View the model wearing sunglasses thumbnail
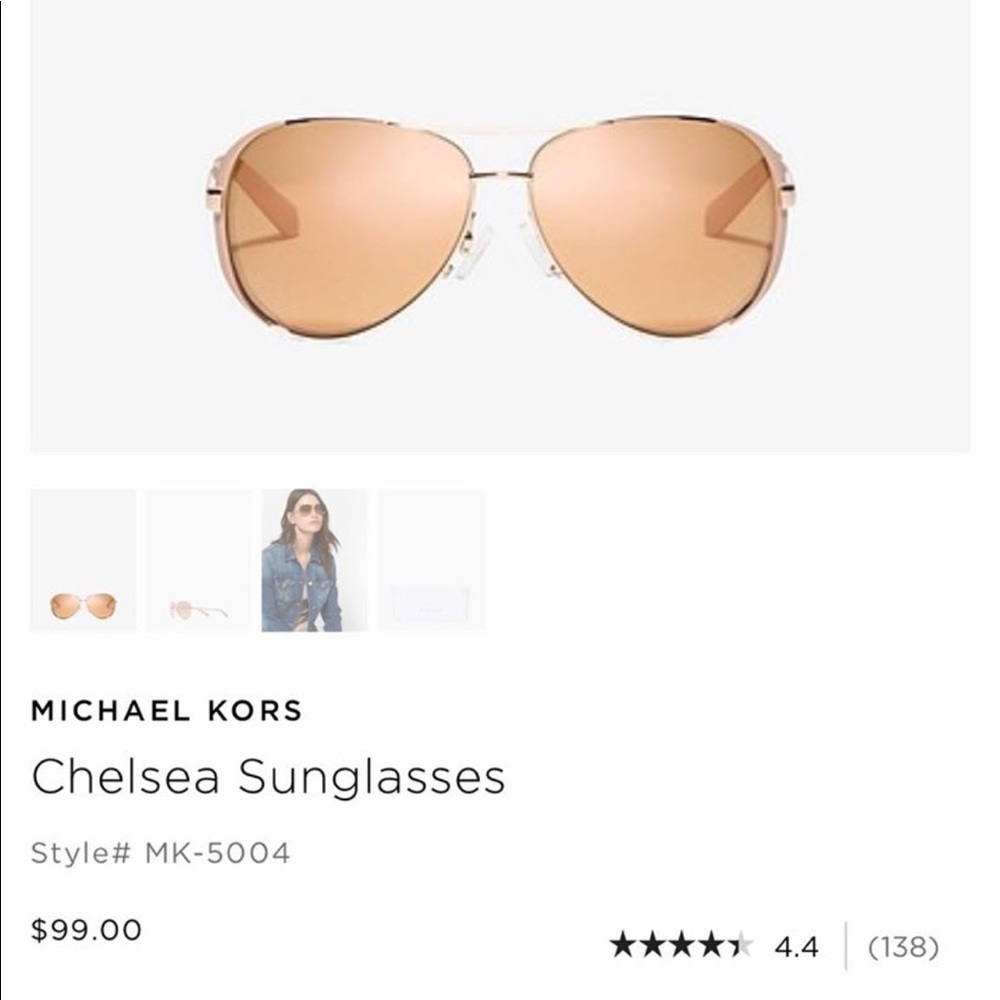Image resolution: width=1000 pixels, height=1000 pixels. pos(312,563)
